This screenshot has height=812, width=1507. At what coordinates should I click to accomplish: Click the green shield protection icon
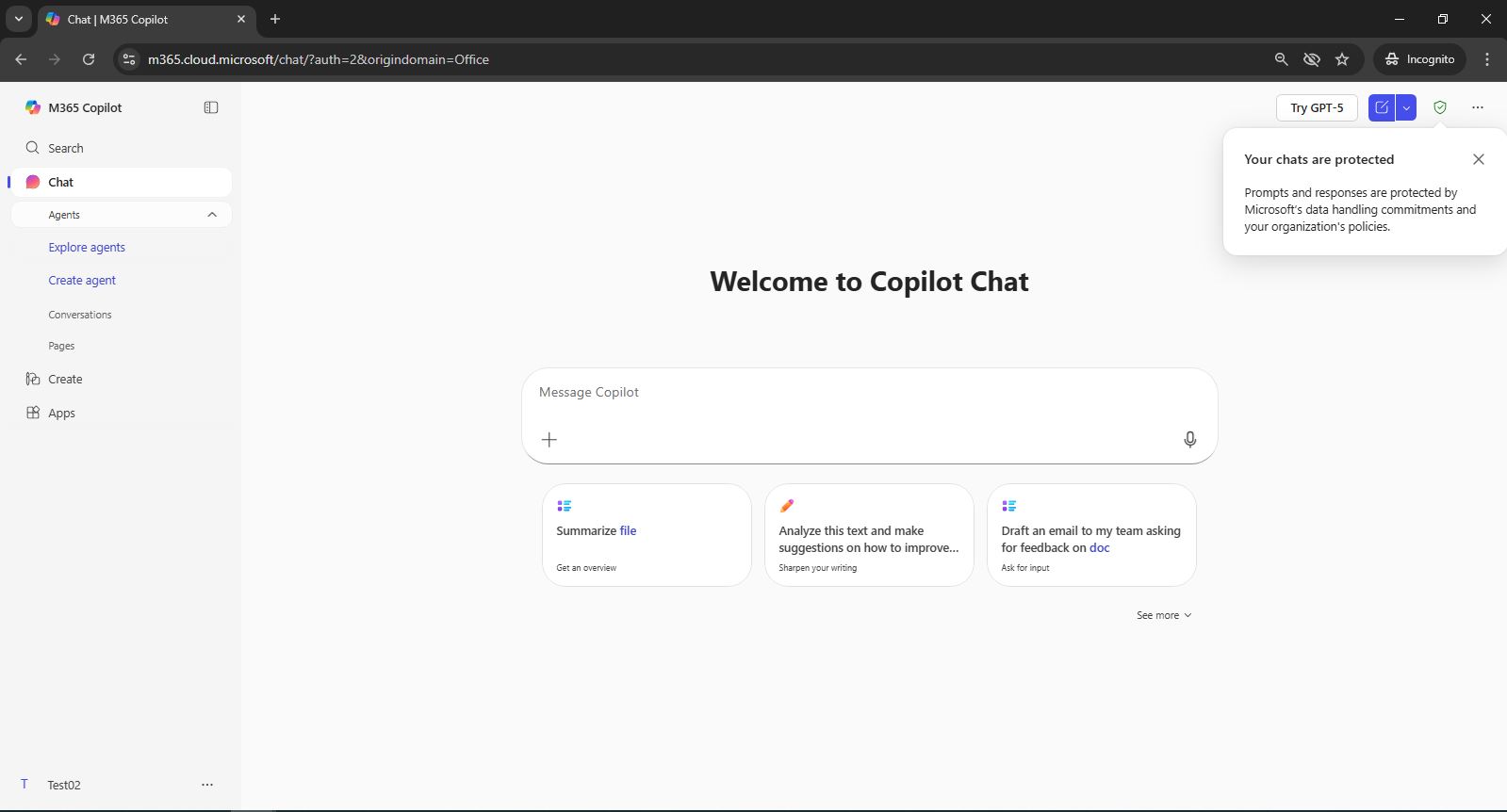coord(1439,107)
